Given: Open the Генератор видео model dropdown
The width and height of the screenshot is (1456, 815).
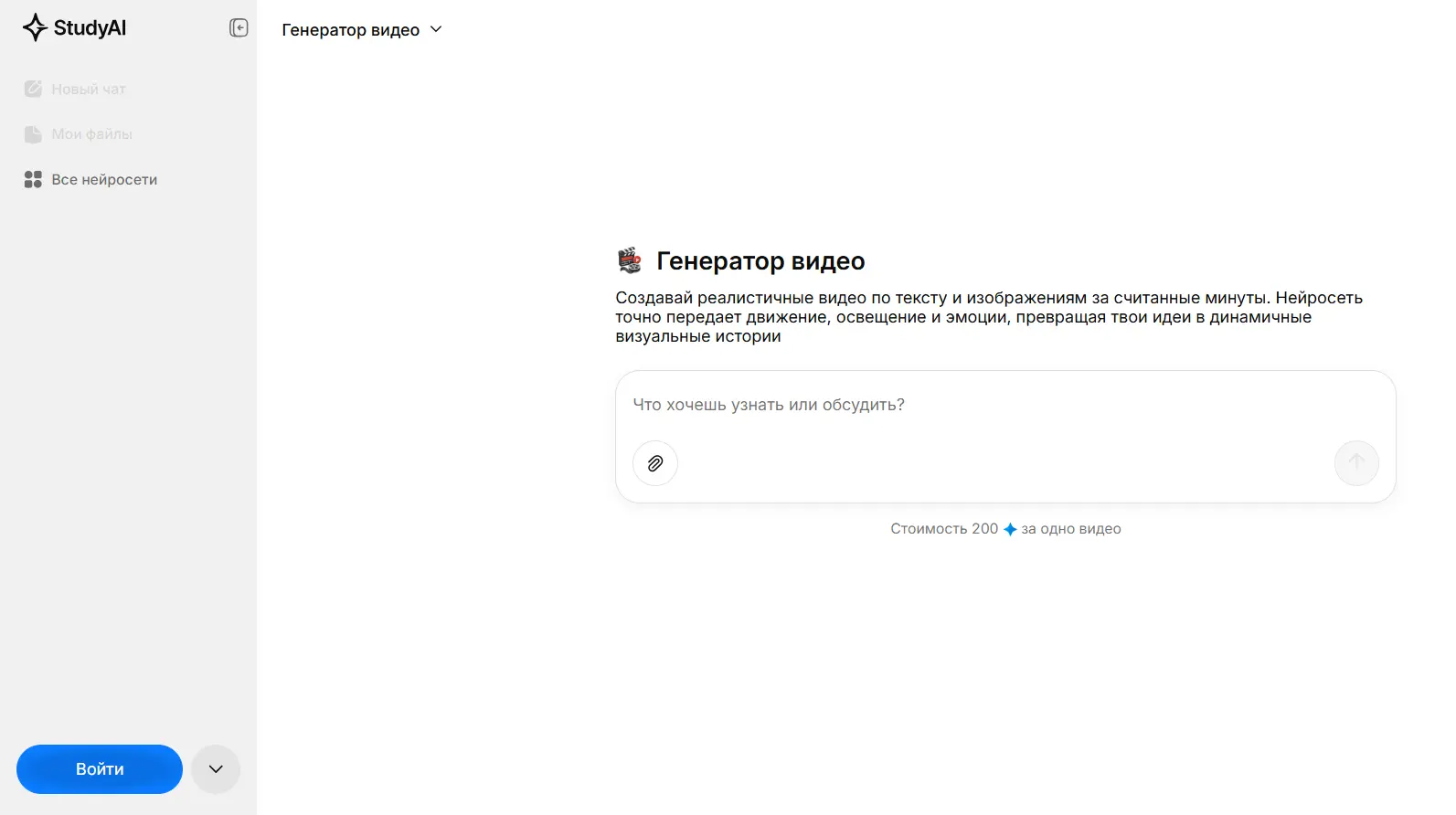Looking at the screenshot, I should (x=362, y=29).
